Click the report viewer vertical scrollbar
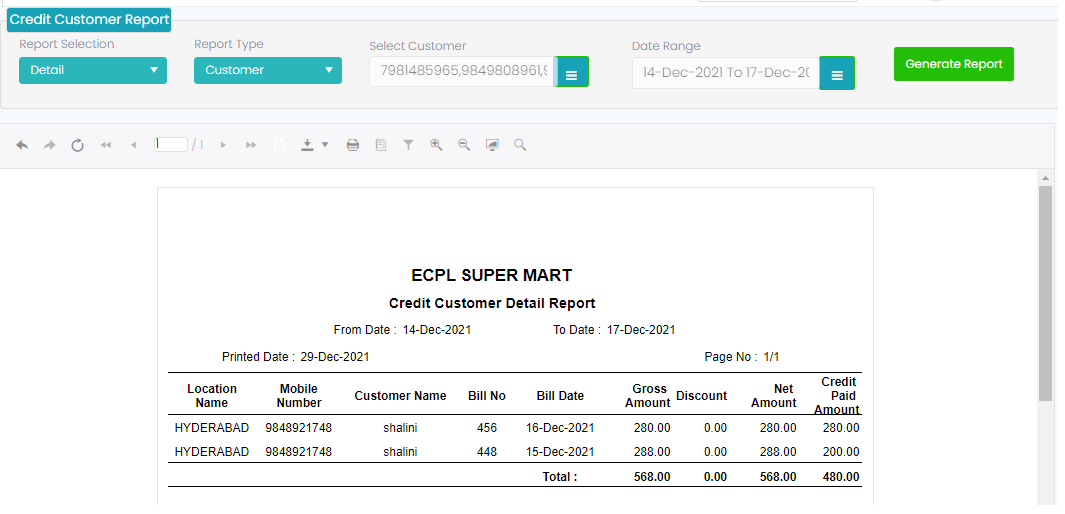The width and height of the screenshot is (1065, 514). coord(1045,293)
